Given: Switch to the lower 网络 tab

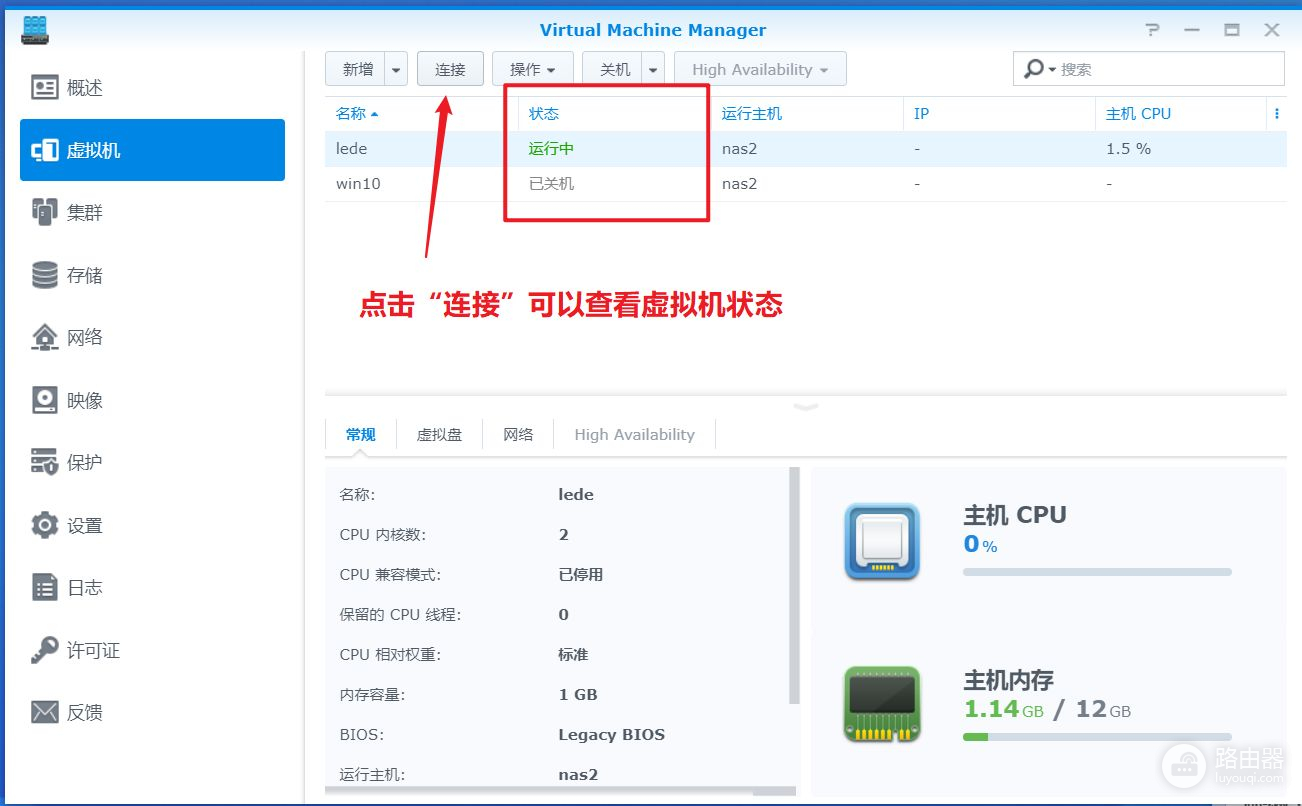Looking at the screenshot, I should [518, 435].
